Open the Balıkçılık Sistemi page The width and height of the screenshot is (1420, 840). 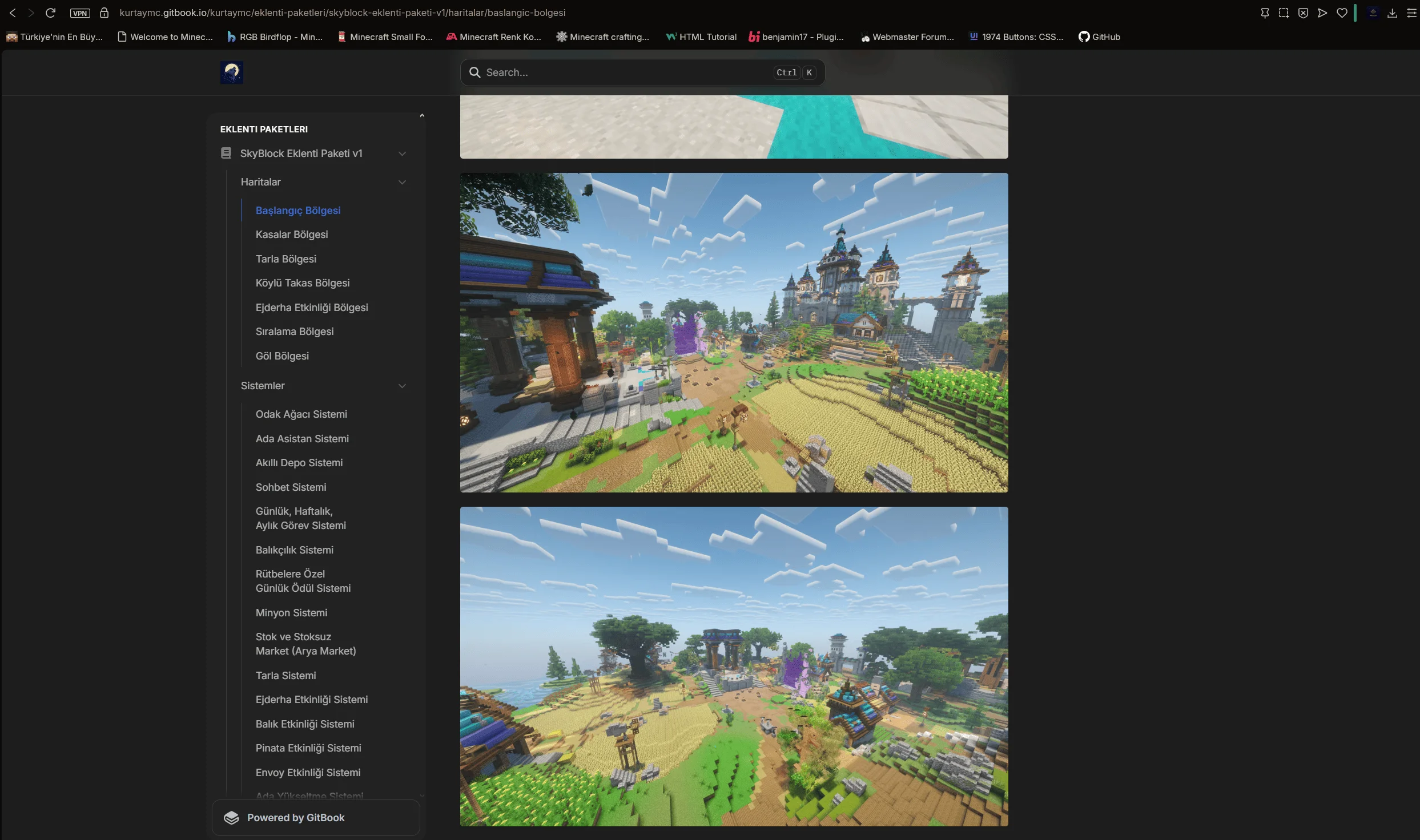click(x=295, y=550)
